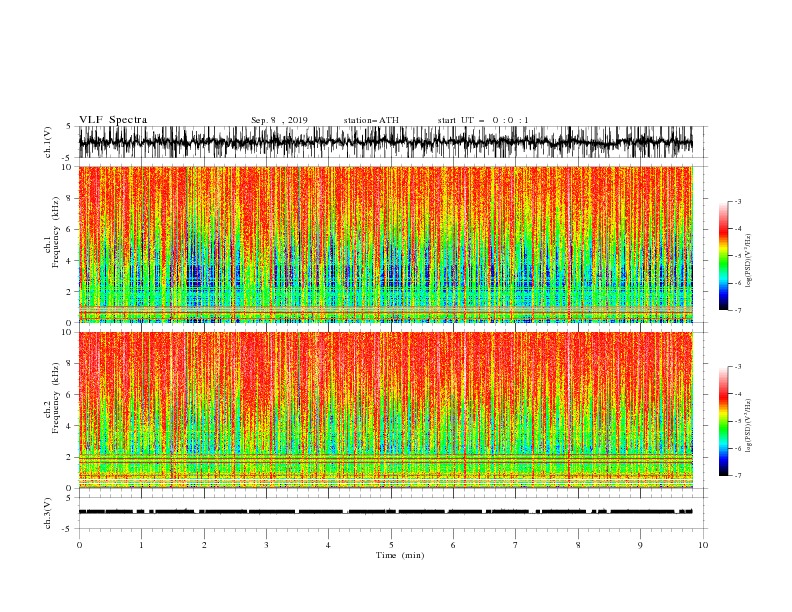Click the log(PSD) label of ch.1 colorbar
This screenshot has height=612, width=792.
(748, 261)
